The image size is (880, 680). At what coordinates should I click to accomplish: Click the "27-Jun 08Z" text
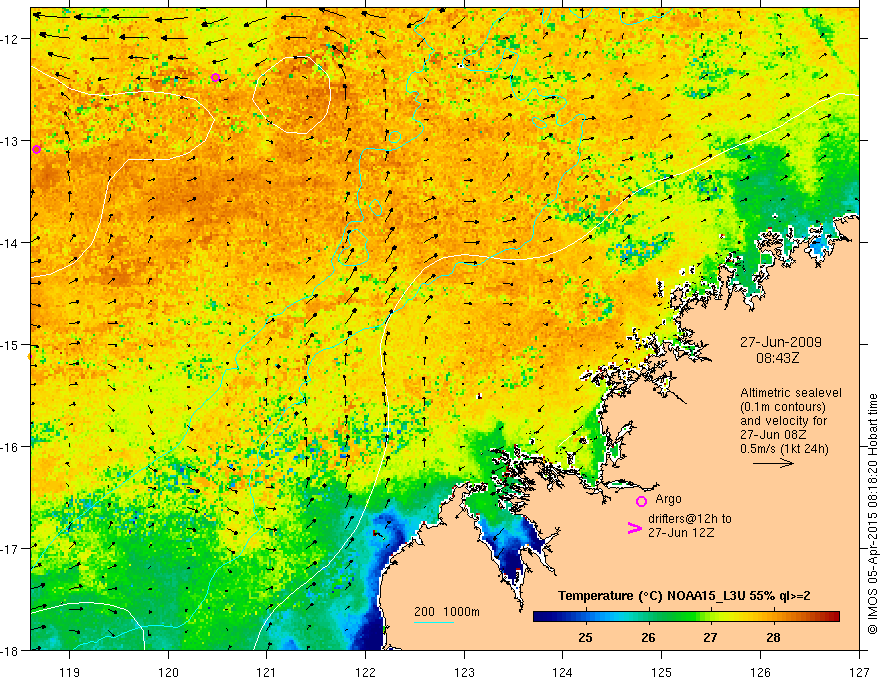[x=771, y=435]
